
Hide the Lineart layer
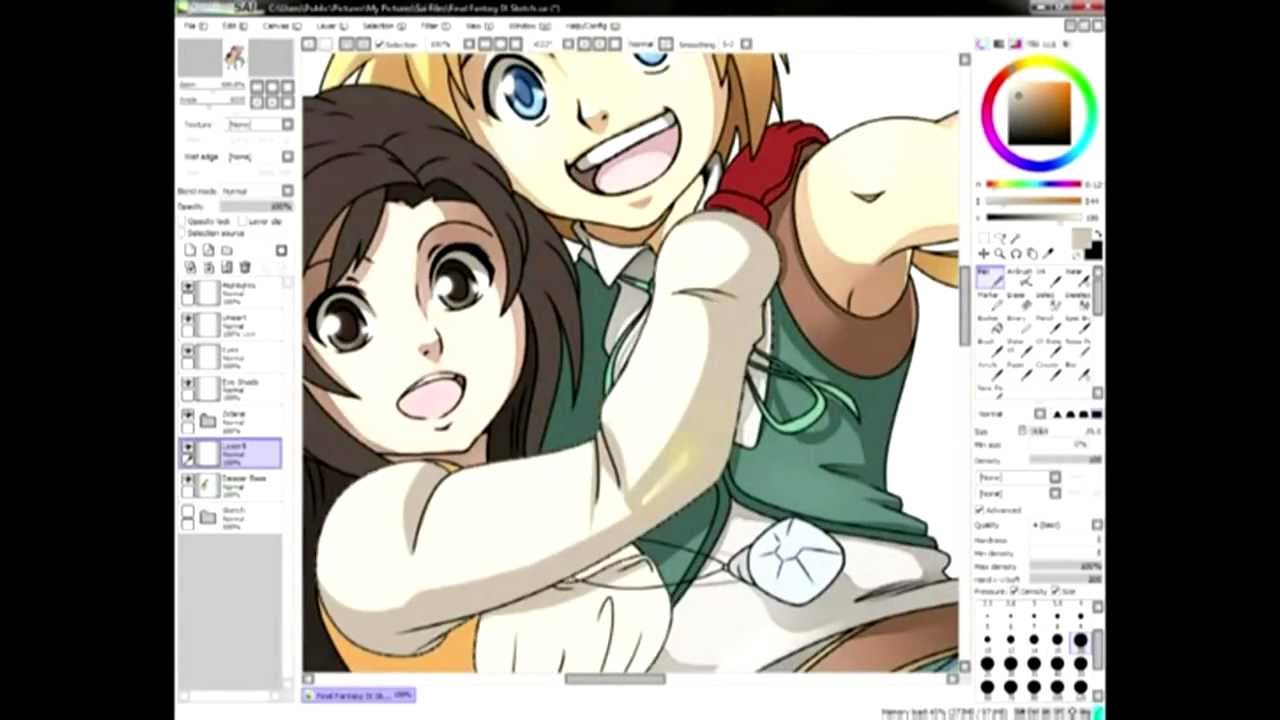pyautogui.click(x=188, y=319)
